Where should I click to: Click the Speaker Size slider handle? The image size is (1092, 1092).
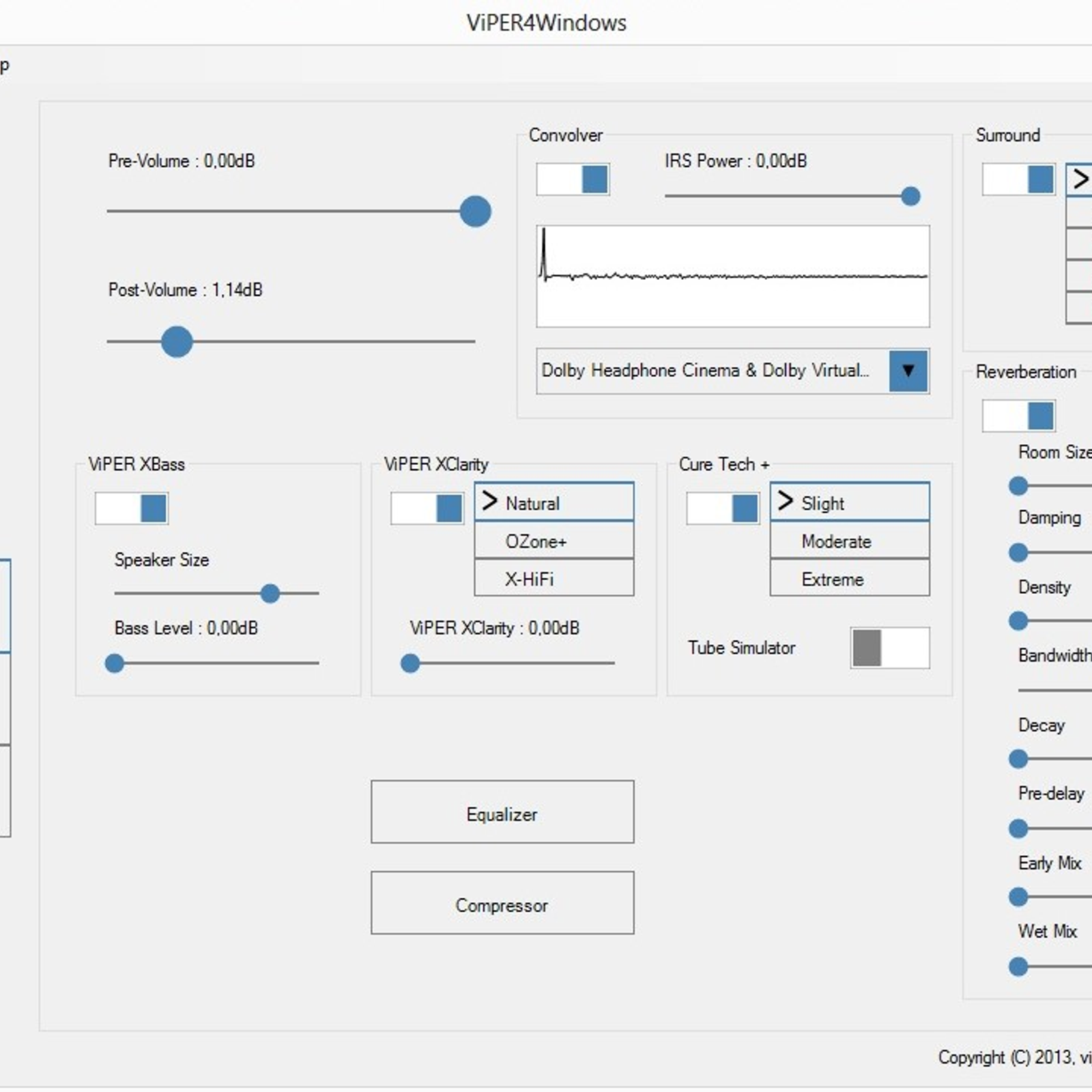click(270, 593)
